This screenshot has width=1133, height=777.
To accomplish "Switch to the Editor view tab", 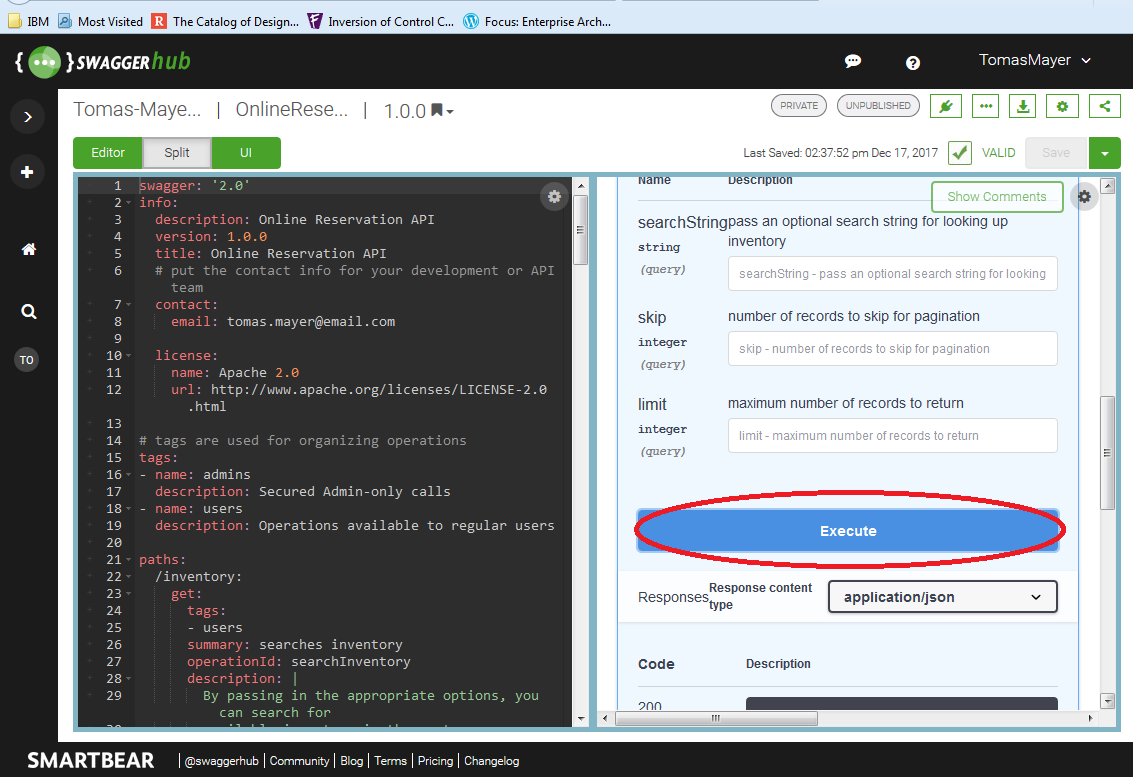I will pyautogui.click(x=108, y=153).
